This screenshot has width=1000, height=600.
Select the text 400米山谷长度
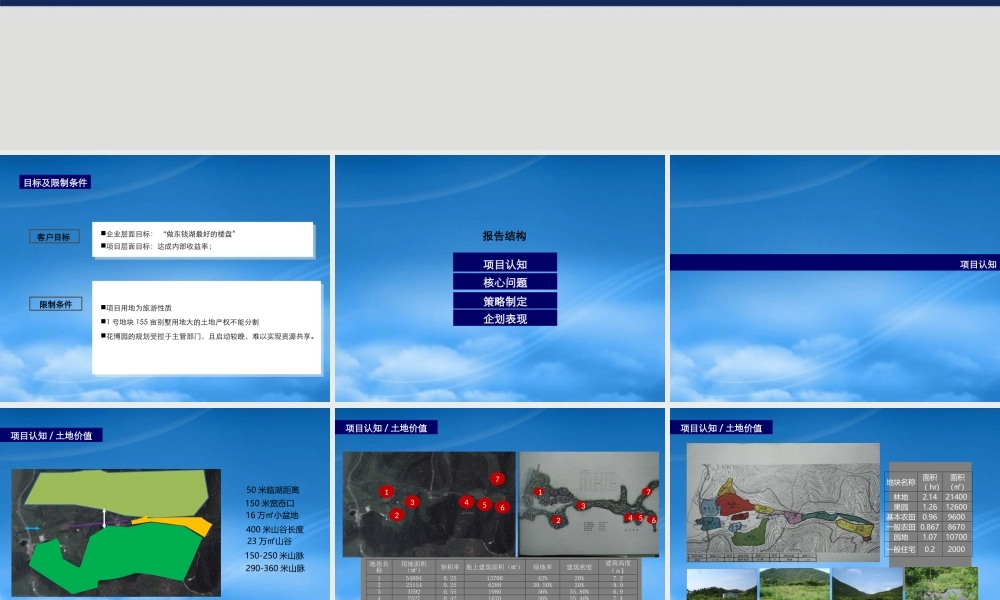click(x=275, y=529)
